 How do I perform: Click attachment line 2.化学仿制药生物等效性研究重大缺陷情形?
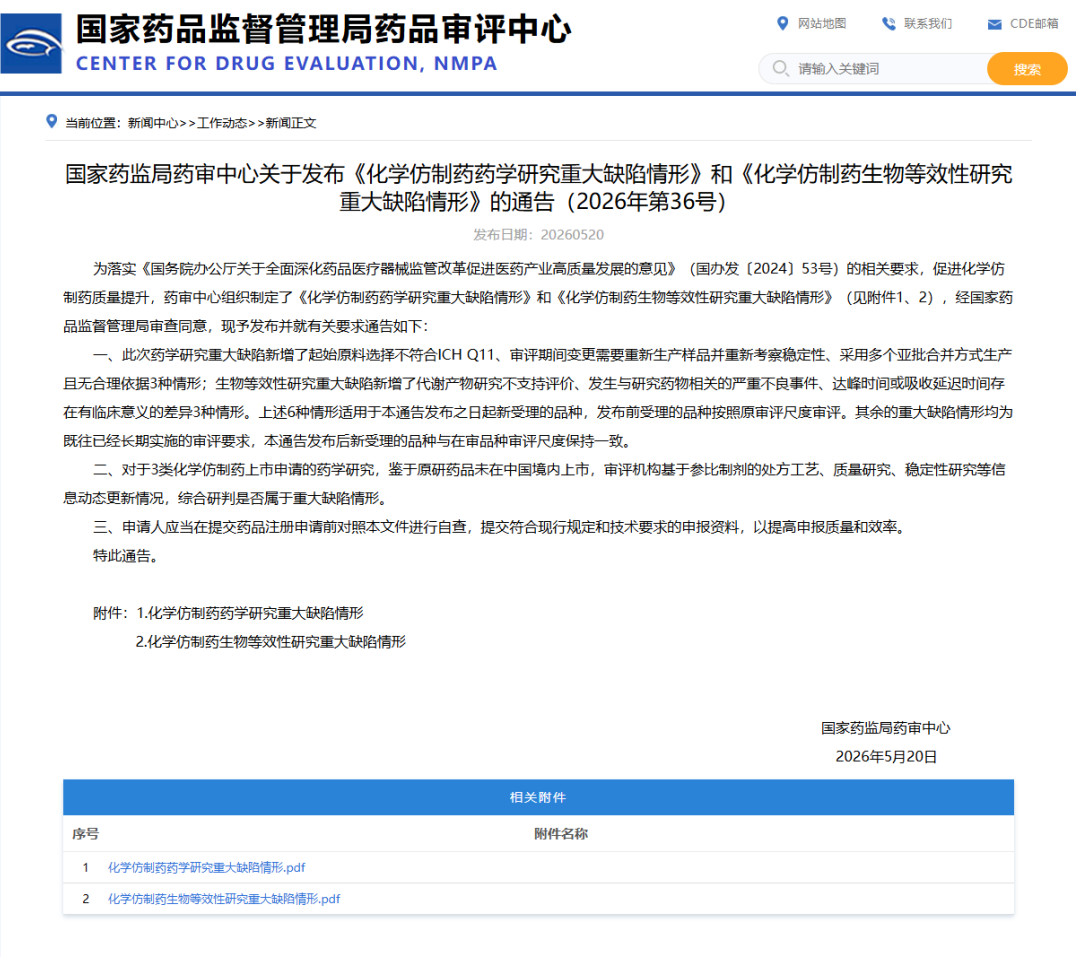[270, 642]
